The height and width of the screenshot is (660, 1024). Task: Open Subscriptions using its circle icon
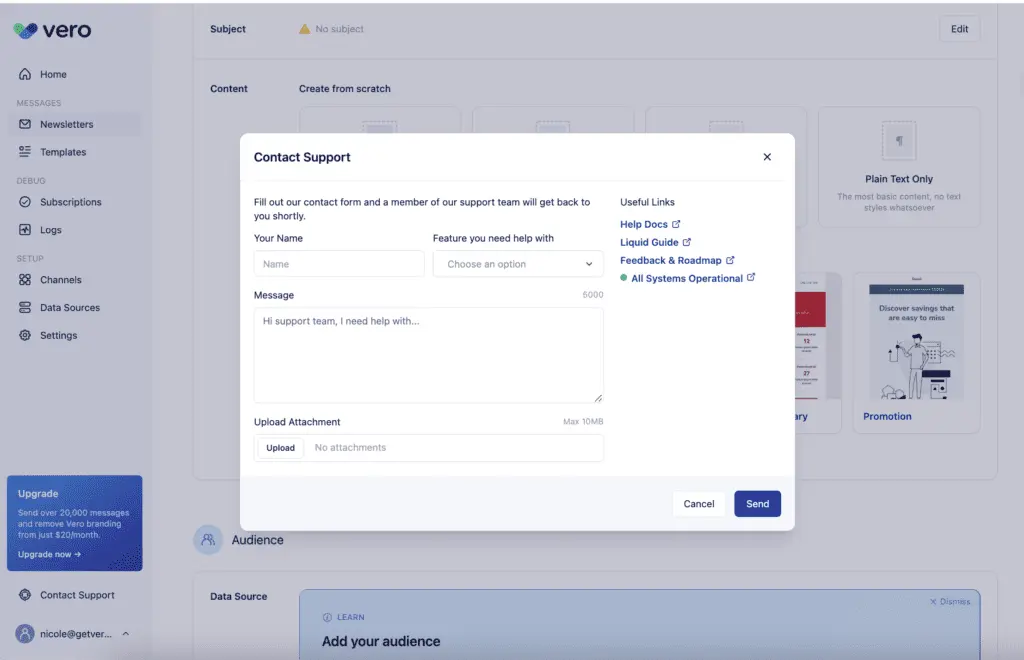click(24, 201)
